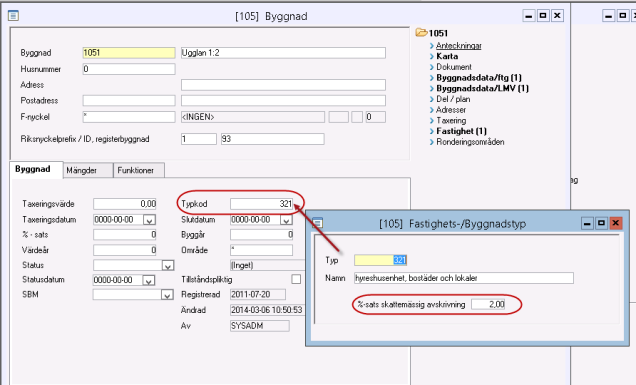Open the Taxeringsdatum date dropdown
The width and height of the screenshot is (636, 385).
149,220
